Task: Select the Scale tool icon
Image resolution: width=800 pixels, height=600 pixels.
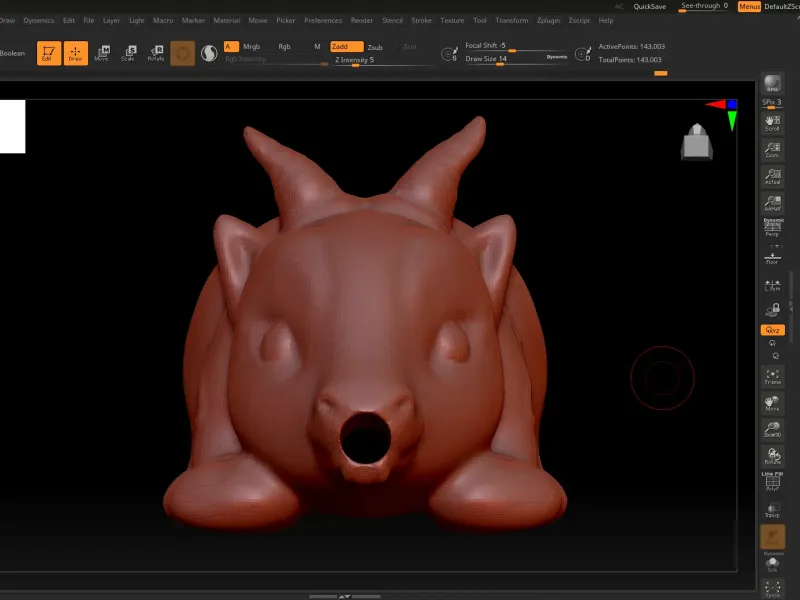Action: coord(129,53)
